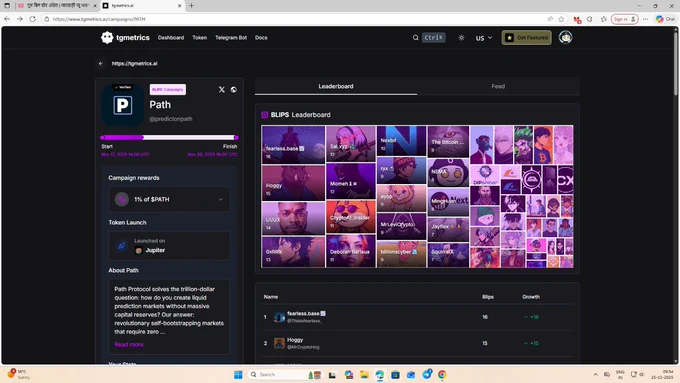Image resolution: width=680 pixels, height=383 pixels.
Task: Open the Token menu item
Action: point(199,38)
